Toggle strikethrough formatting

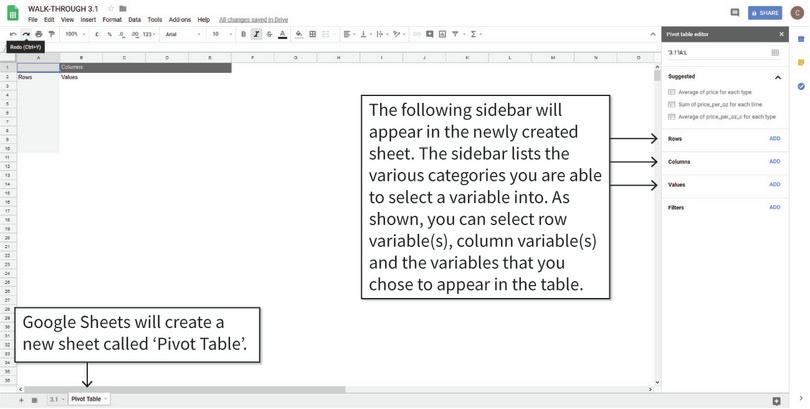[x=269, y=34]
